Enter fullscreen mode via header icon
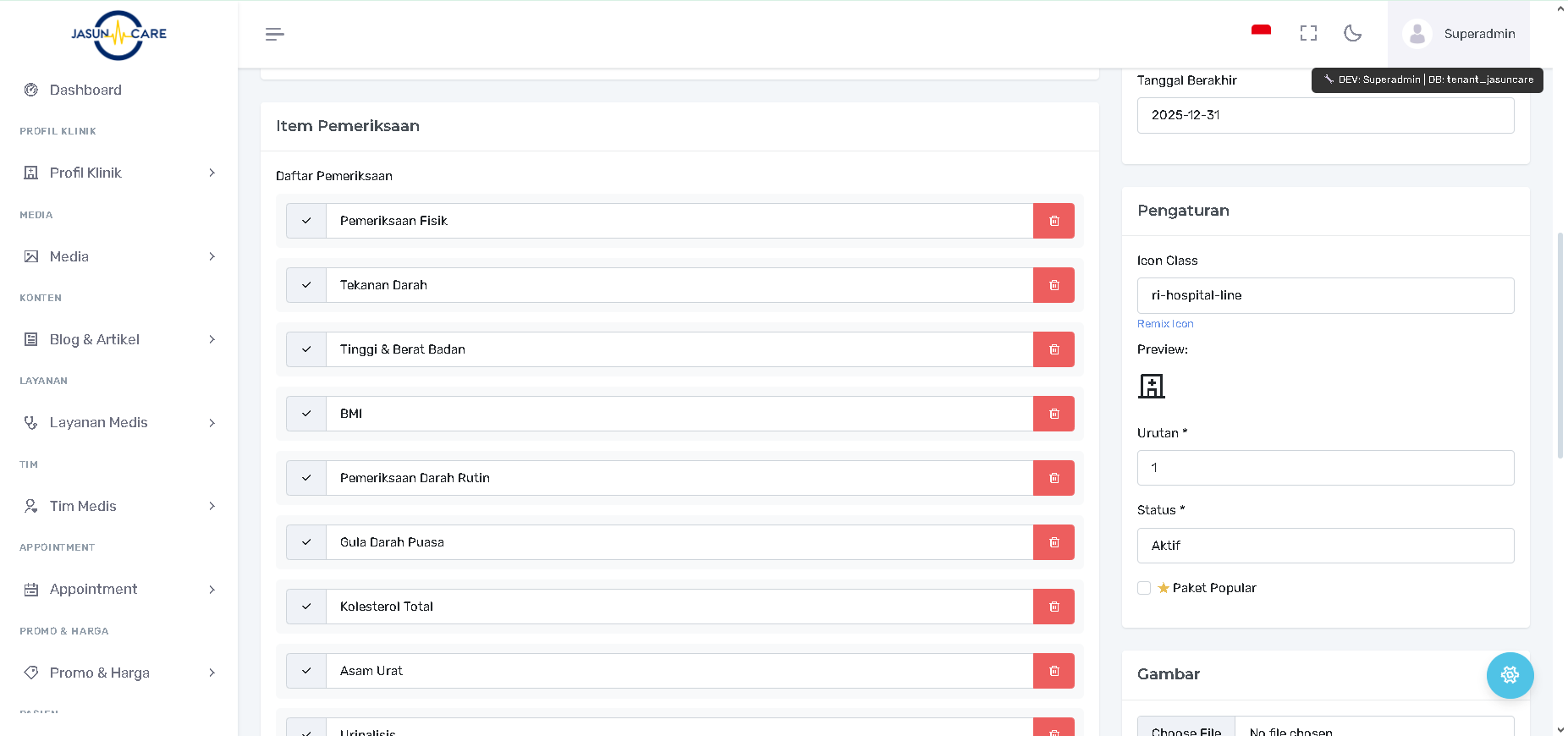The image size is (1568, 736). tap(1308, 34)
